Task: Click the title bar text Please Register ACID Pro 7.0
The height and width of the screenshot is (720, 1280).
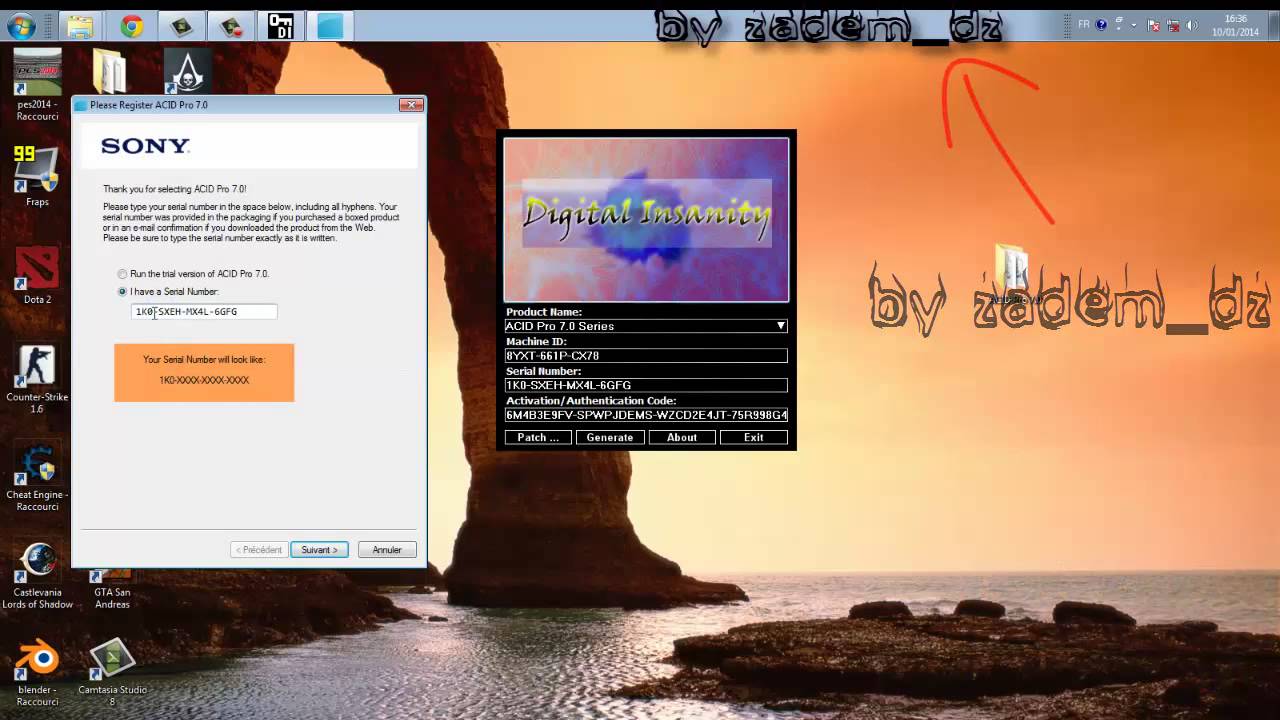Action: click(x=149, y=105)
